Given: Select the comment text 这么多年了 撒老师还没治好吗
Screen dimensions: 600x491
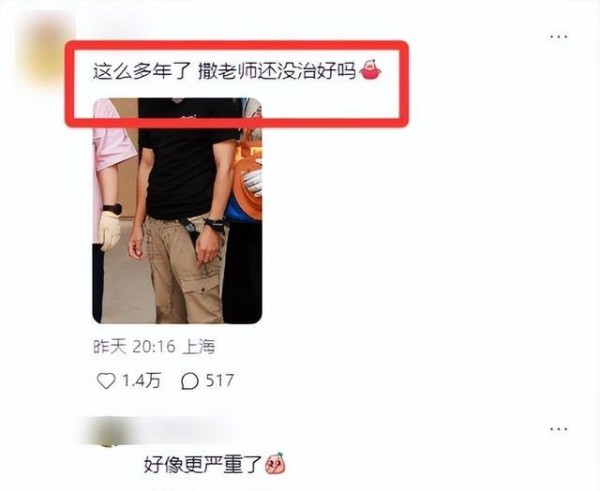Looking at the screenshot, I should (x=225, y=71).
